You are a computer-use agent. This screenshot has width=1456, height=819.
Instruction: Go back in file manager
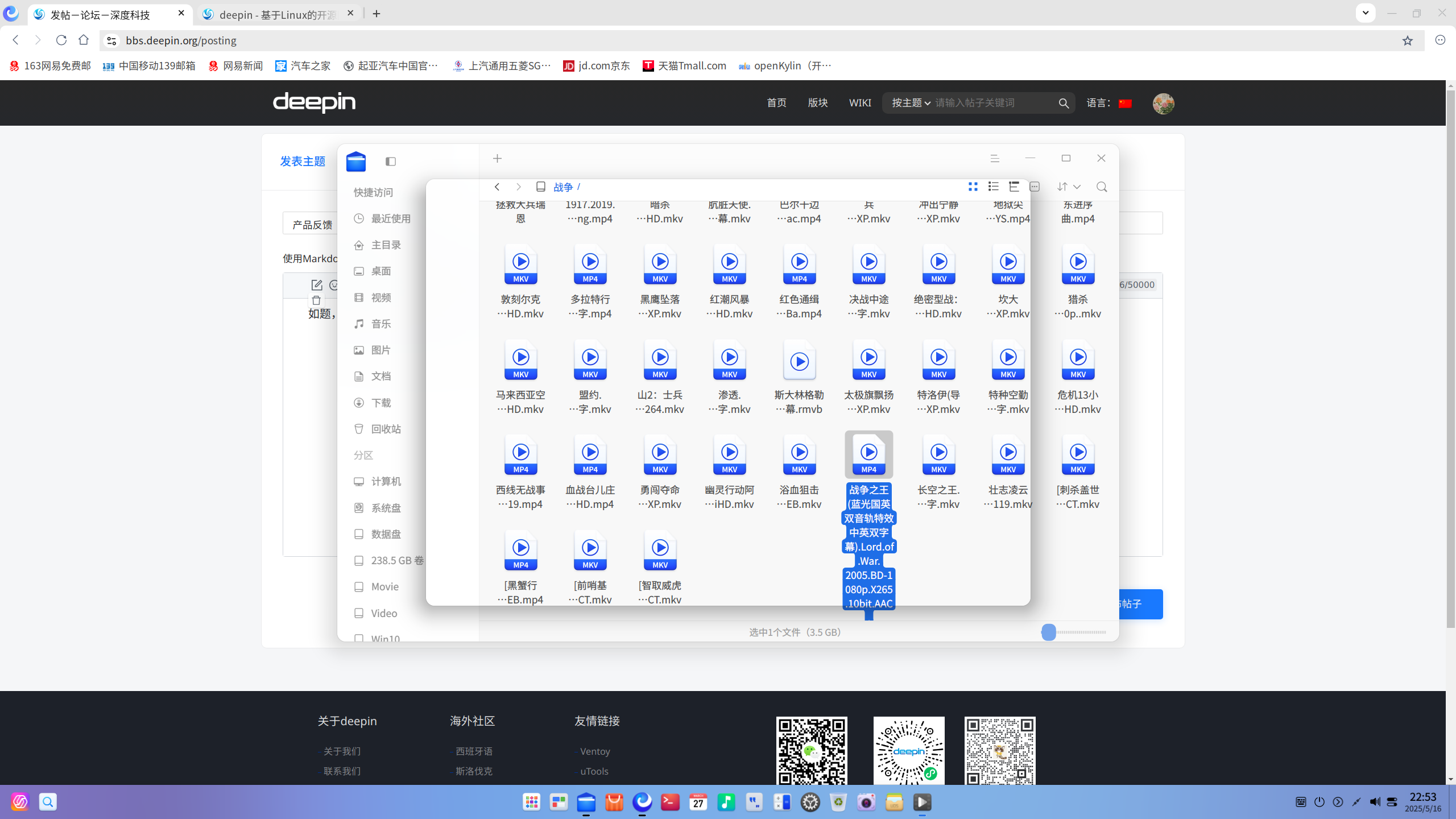(x=497, y=187)
